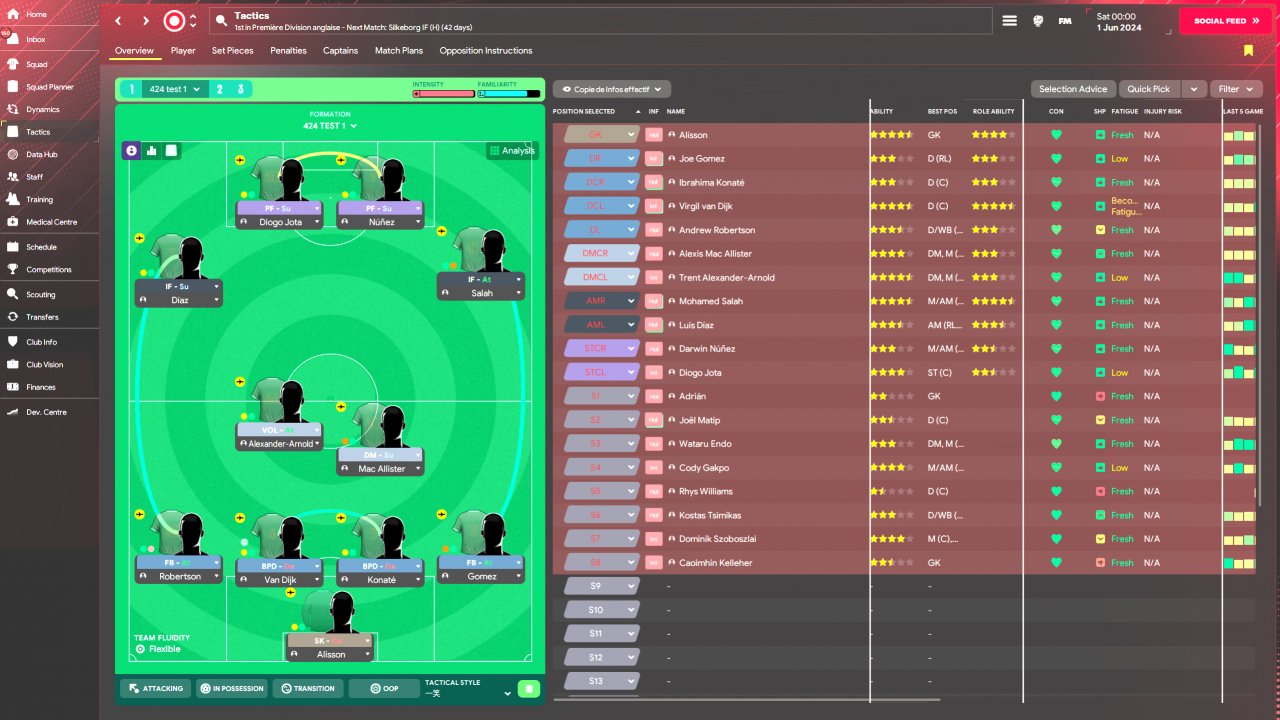
Task: Click the Tactics search bar
Action: click(x=601, y=21)
